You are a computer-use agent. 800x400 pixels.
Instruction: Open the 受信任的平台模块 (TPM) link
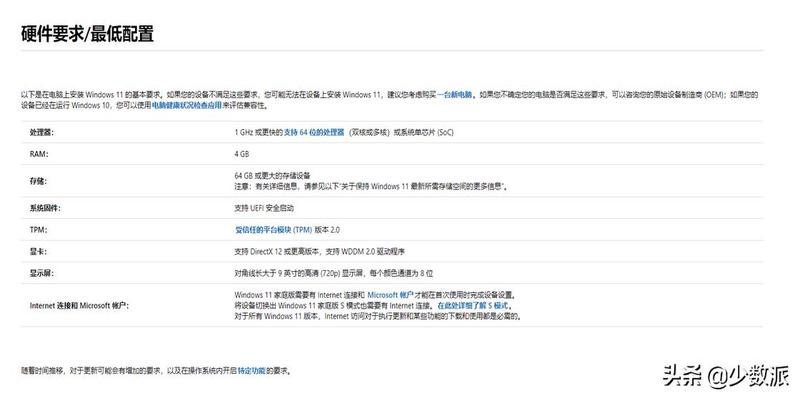[273, 230]
